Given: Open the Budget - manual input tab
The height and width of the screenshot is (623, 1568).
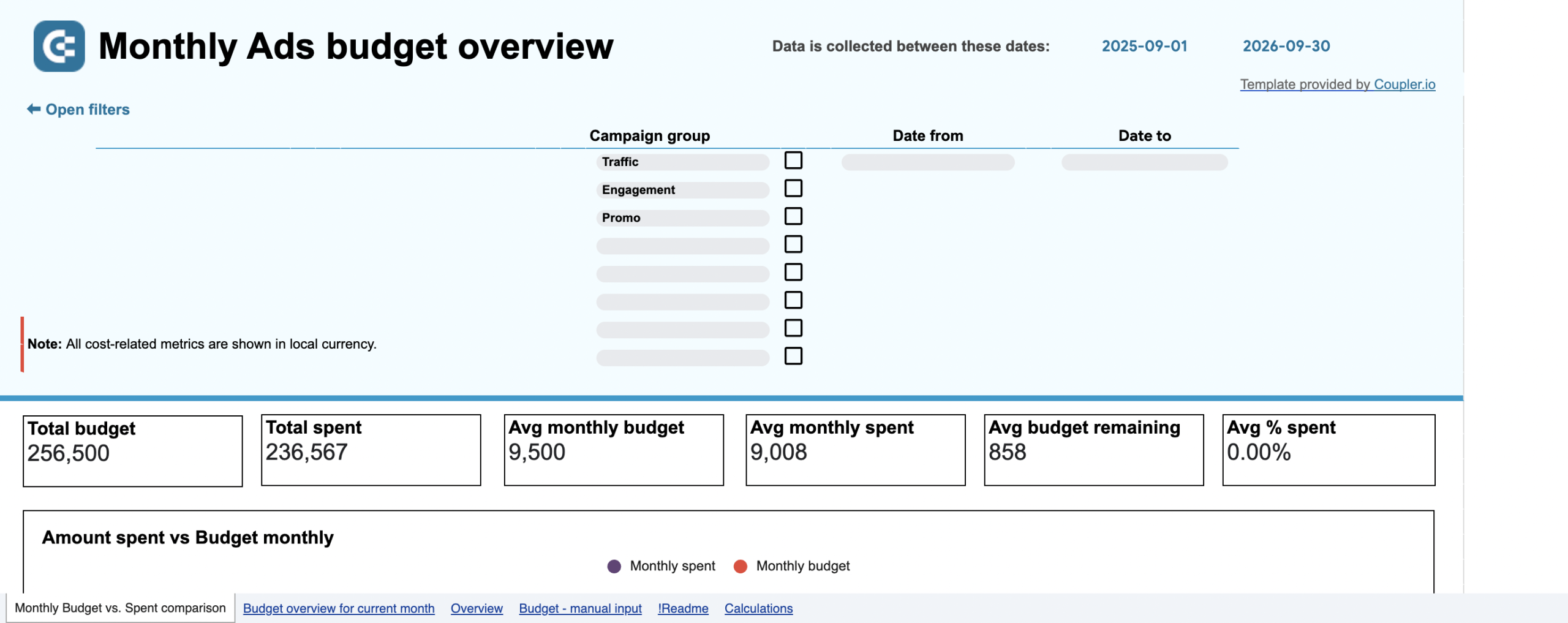Looking at the screenshot, I should [580, 608].
